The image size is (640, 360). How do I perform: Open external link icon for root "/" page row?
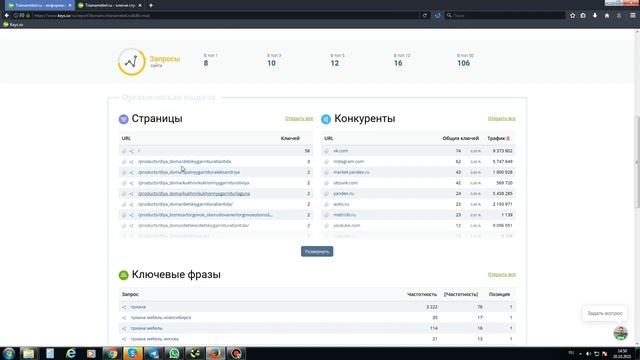click(124, 151)
